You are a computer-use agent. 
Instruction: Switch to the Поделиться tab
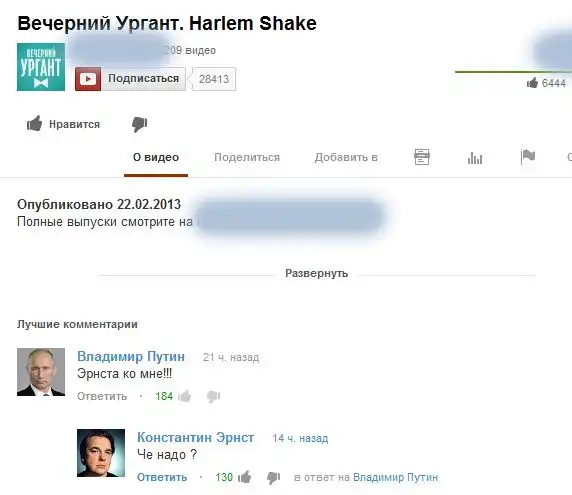click(x=247, y=157)
